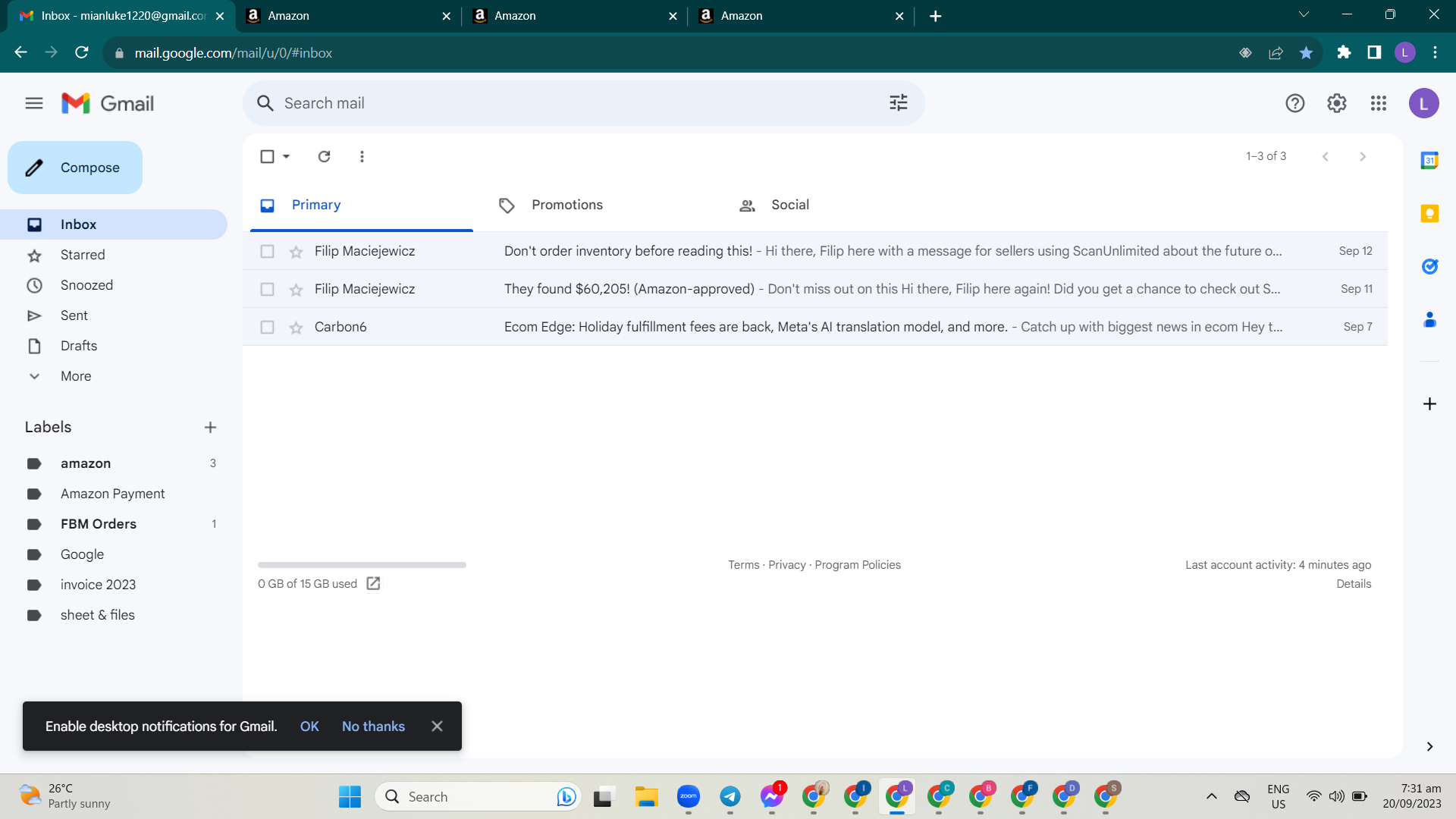The height and width of the screenshot is (819, 1456).
Task: Open the Carbon6 Ecom Edge email
Action: point(815,327)
